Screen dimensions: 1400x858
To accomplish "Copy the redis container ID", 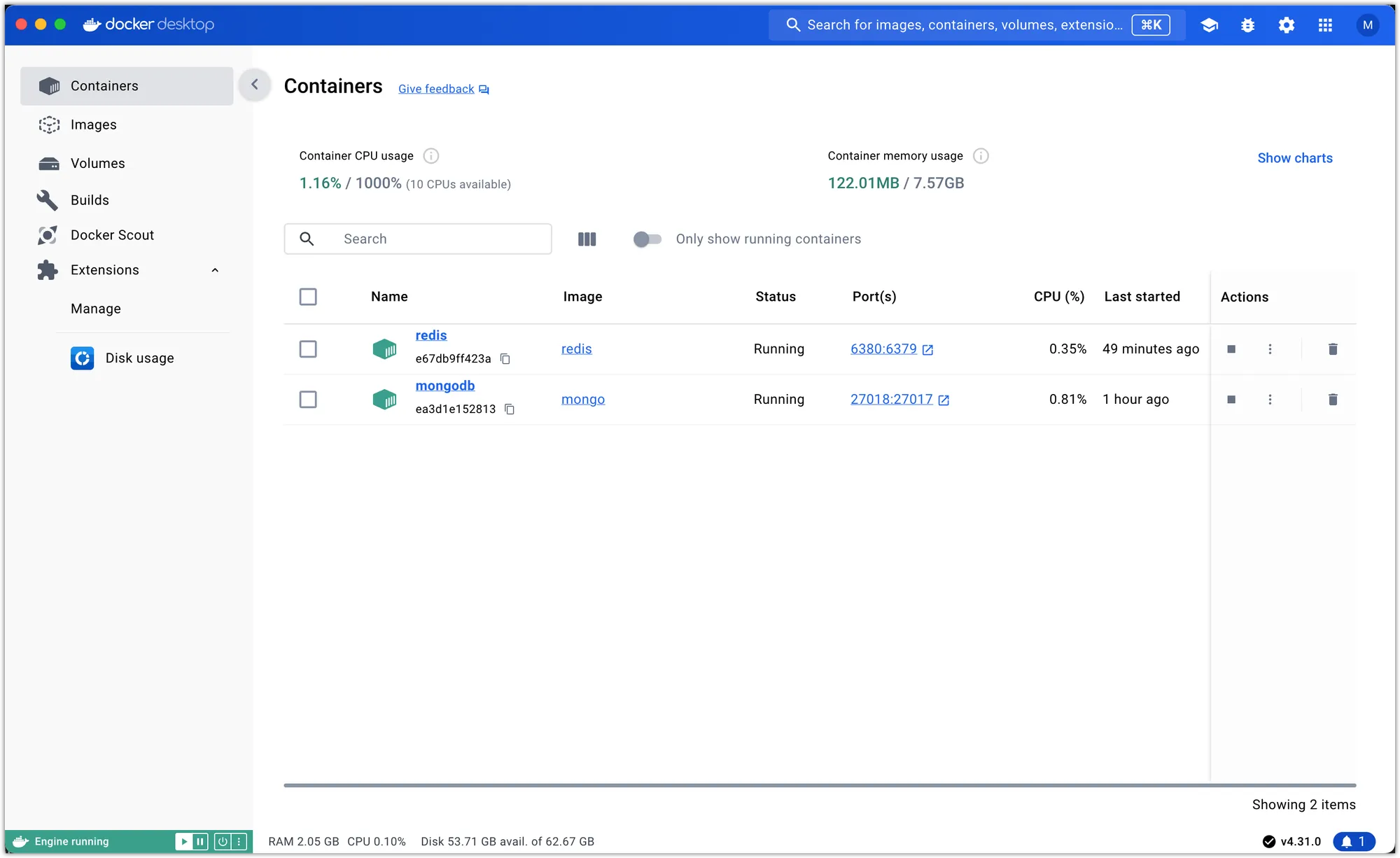I will coord(505,359).
